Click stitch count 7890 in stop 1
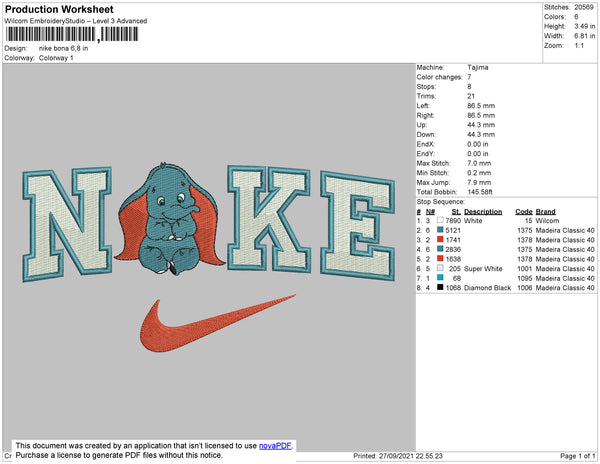The image size is (600, 464). 453,221
